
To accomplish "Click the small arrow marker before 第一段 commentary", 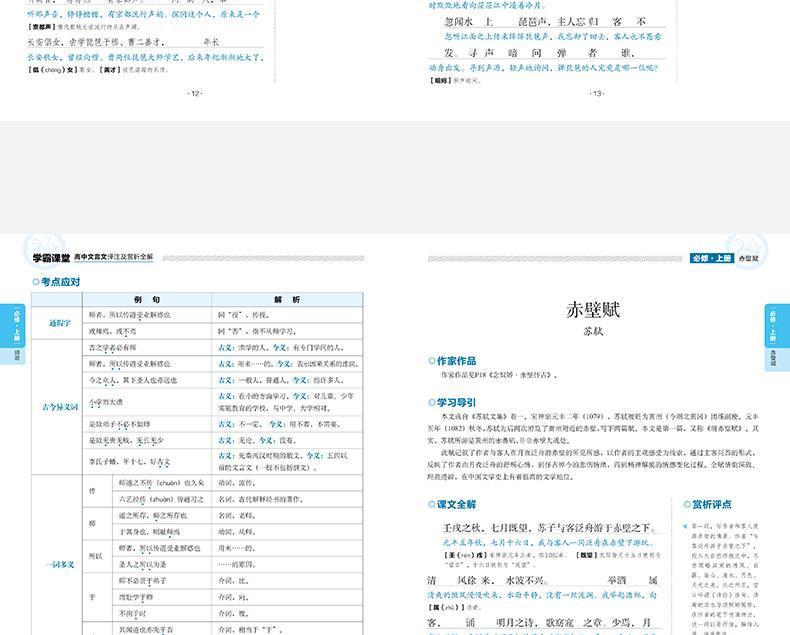I will click(x=682, y=524).
